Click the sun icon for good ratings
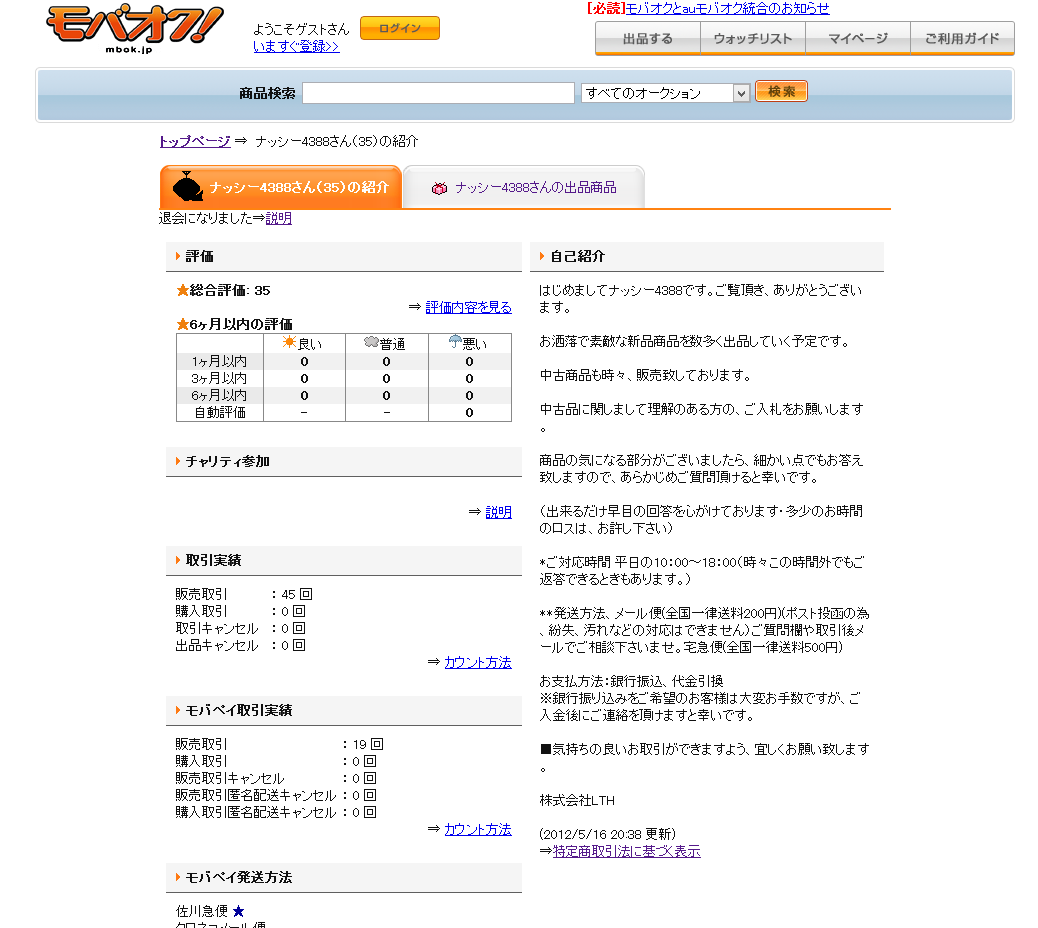This screenshot has width=1038, height=928. coord(290,343)
